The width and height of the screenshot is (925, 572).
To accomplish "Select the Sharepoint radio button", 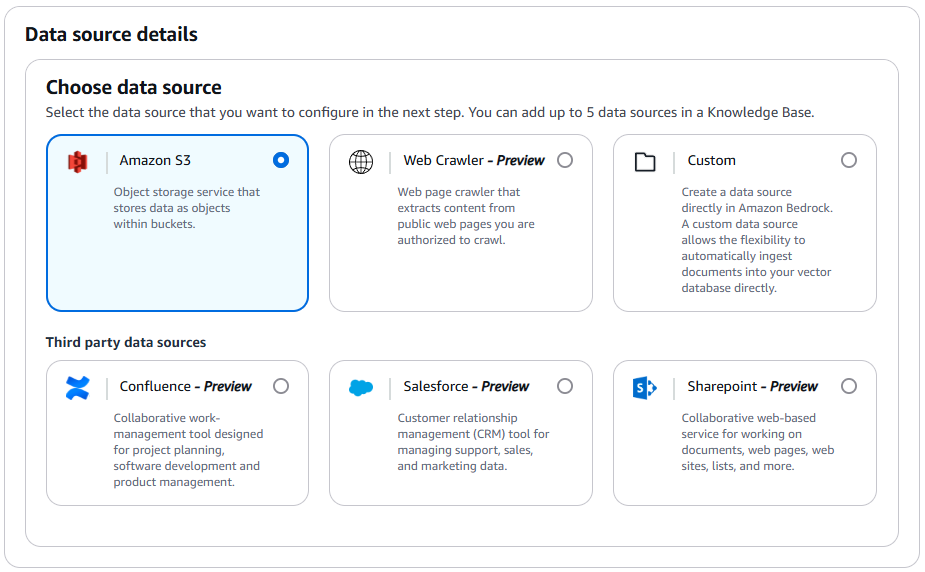I will point(848,386).
